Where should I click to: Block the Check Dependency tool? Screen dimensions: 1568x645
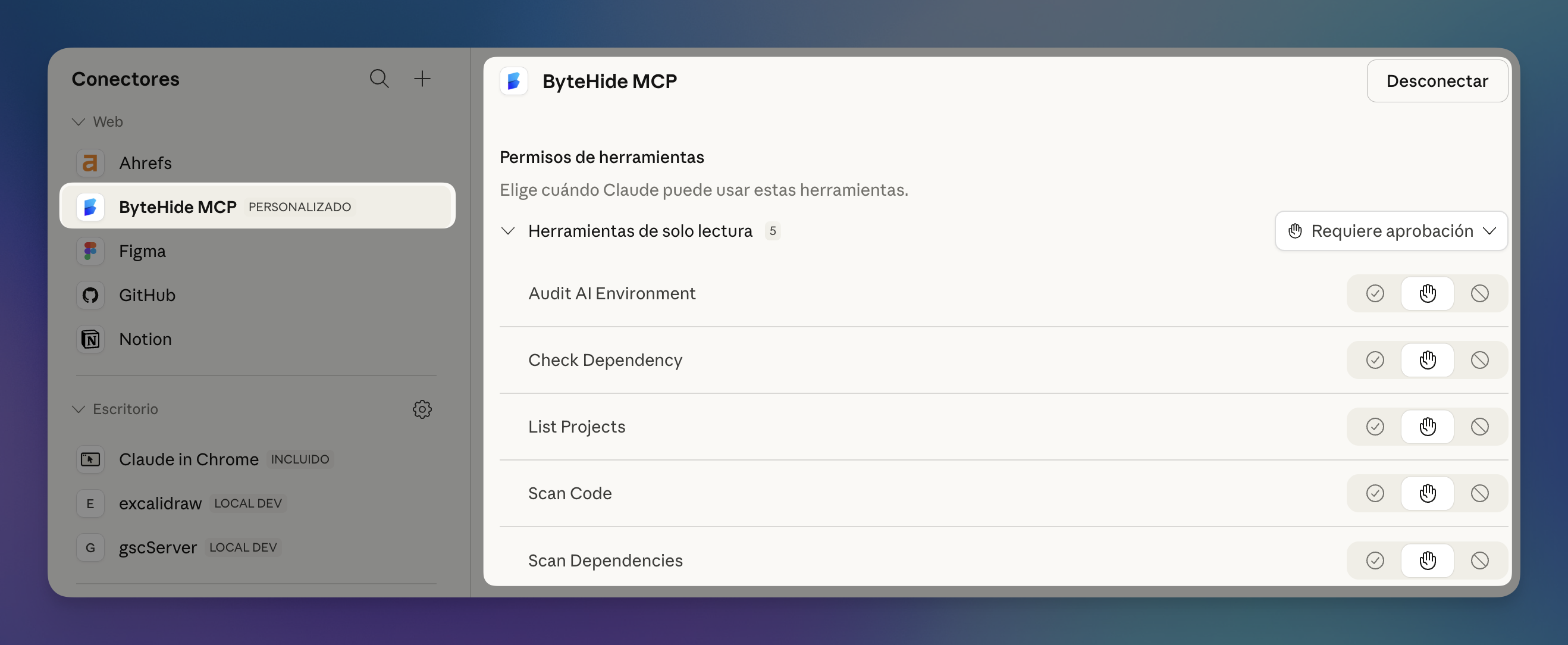1479,360
